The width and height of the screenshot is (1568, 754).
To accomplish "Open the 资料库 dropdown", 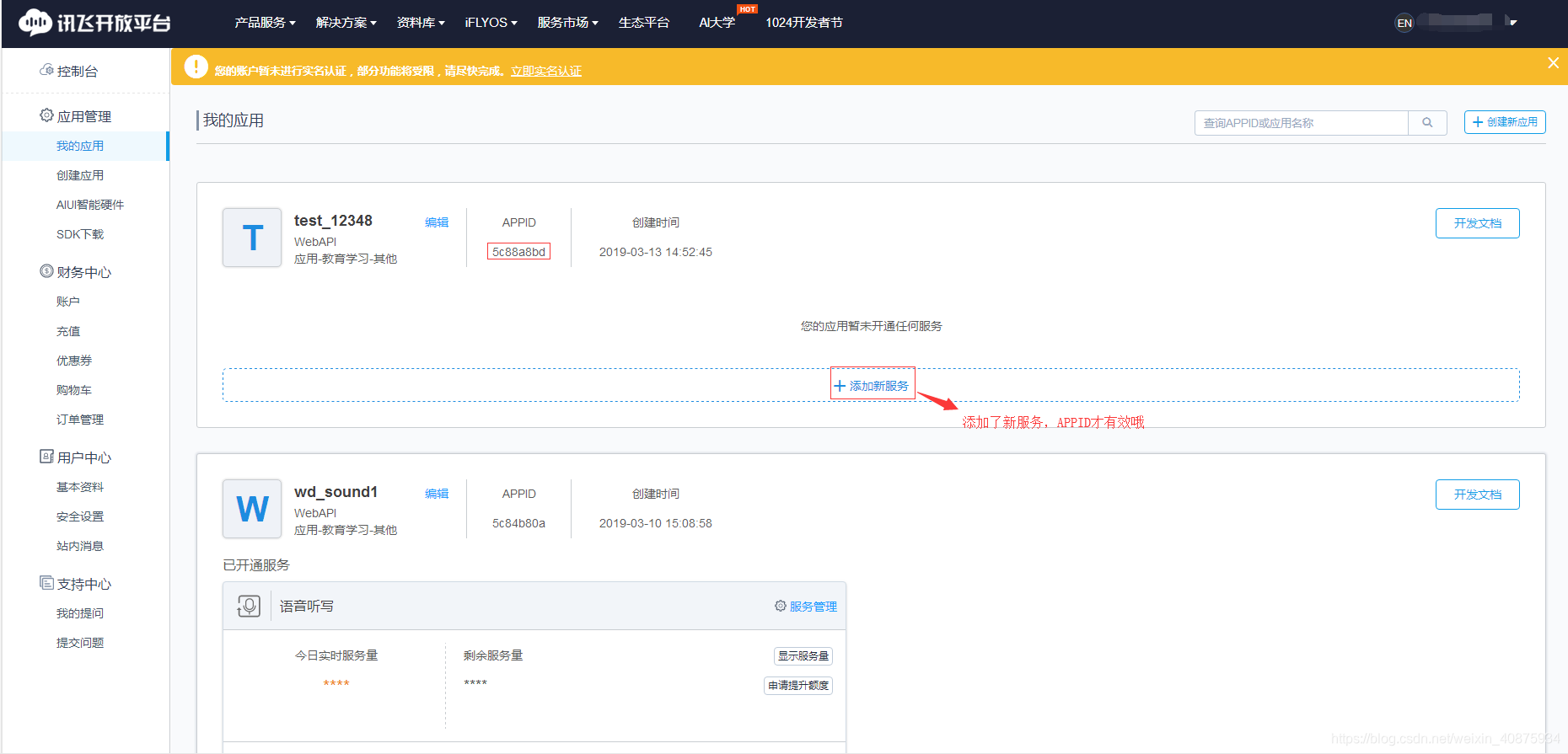I will [421, 23].
